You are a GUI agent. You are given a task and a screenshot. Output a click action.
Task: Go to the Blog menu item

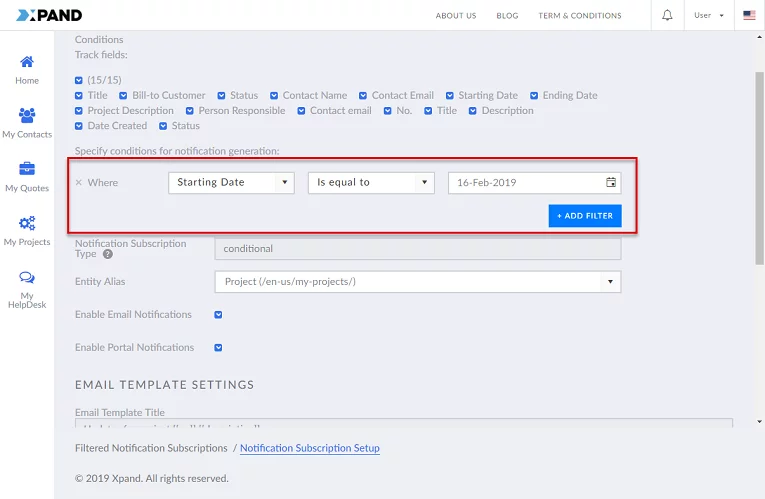[x=507, y=16]
